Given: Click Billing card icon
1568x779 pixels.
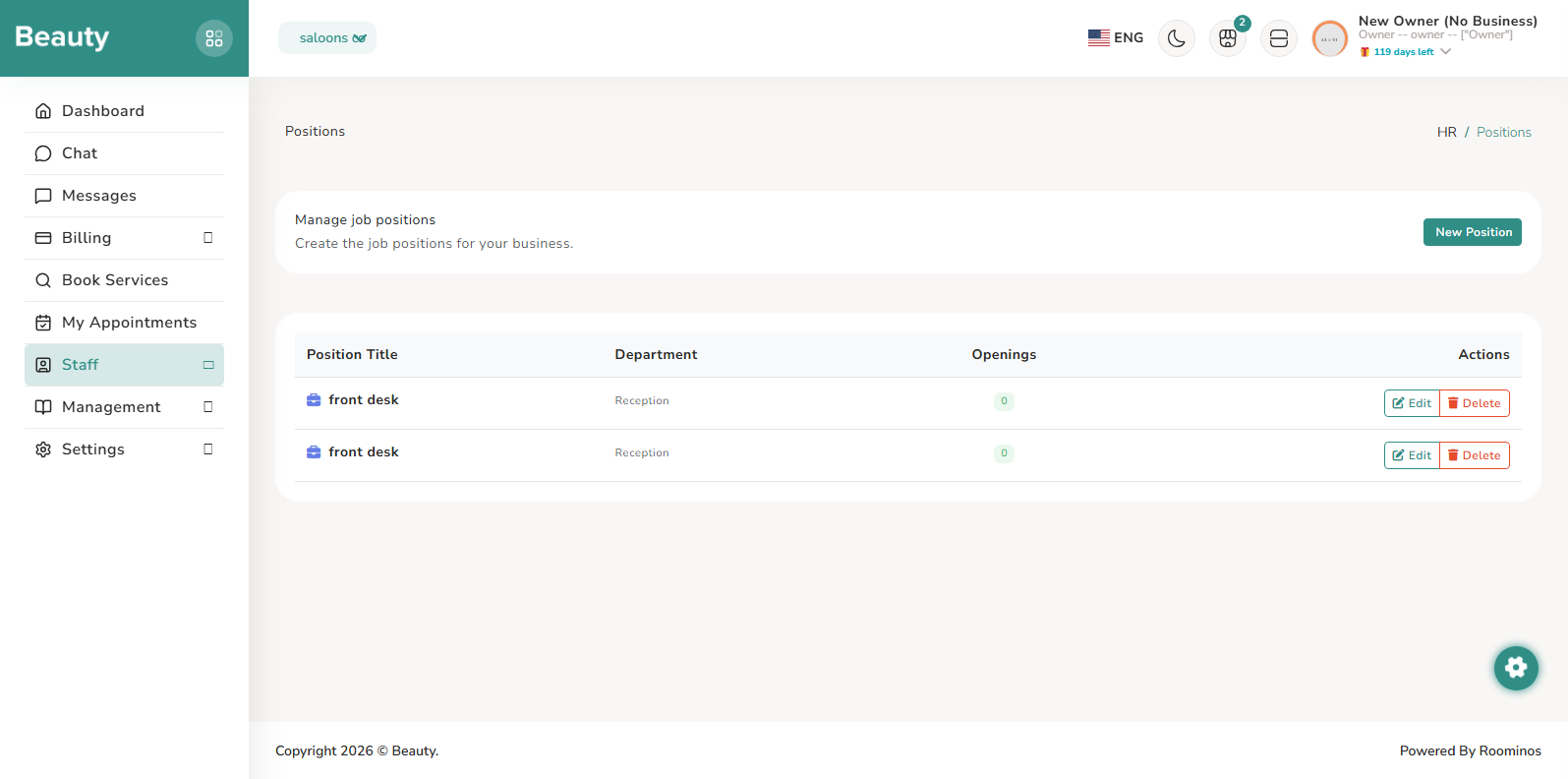Looking at the screenshot, I should [43, 238].
